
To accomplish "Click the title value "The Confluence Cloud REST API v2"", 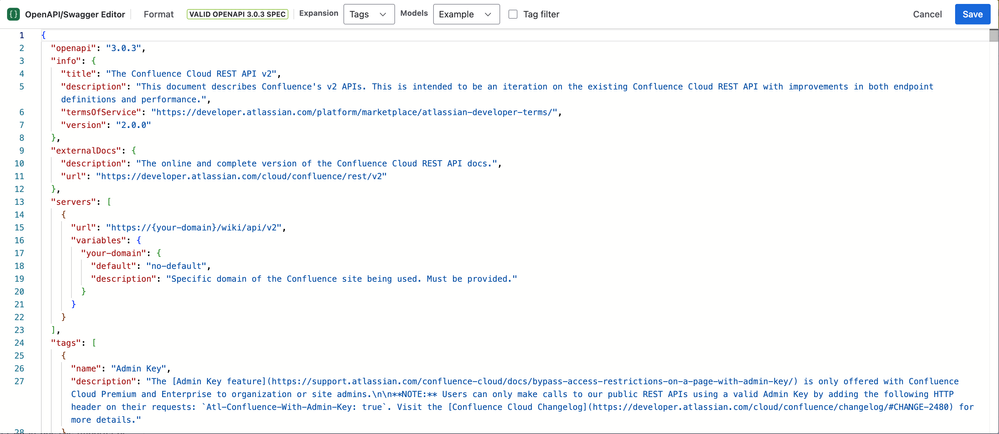I will click(190, 73).
